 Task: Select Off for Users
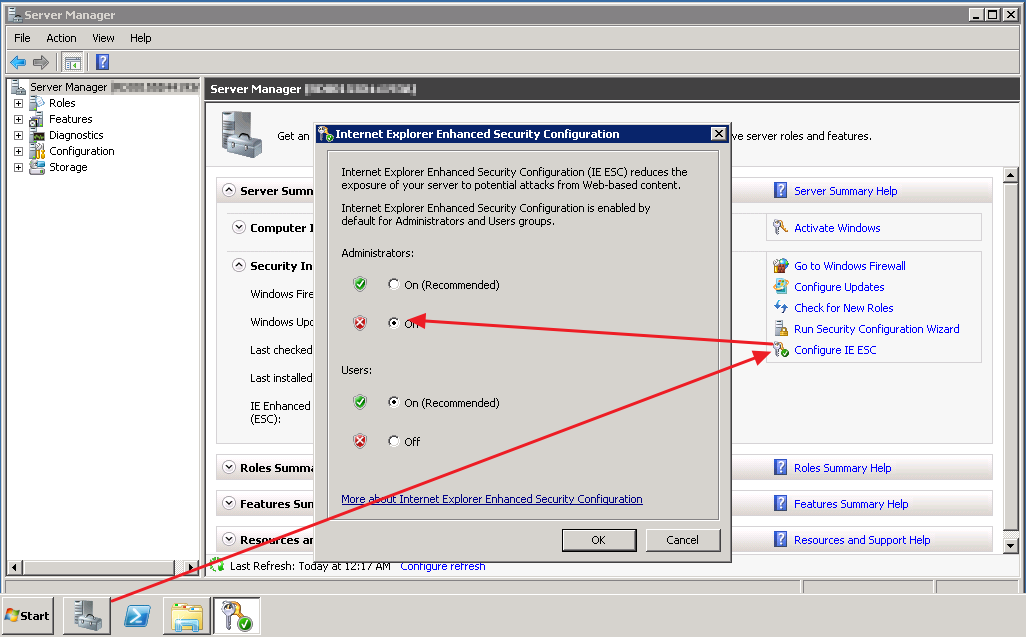[393, 441]
